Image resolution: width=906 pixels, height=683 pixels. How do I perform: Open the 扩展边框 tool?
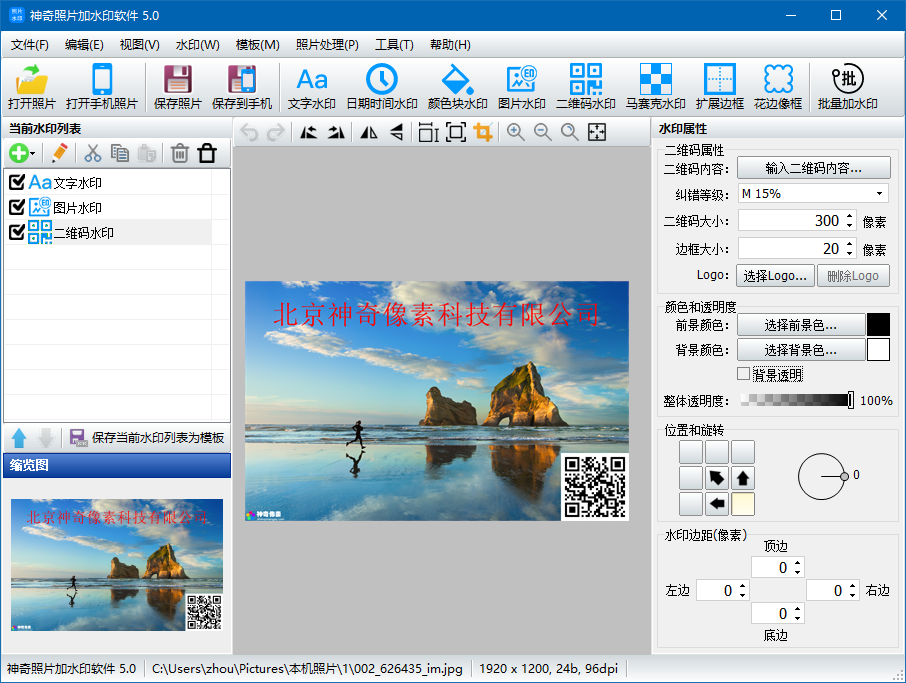(x=719, y=87)
